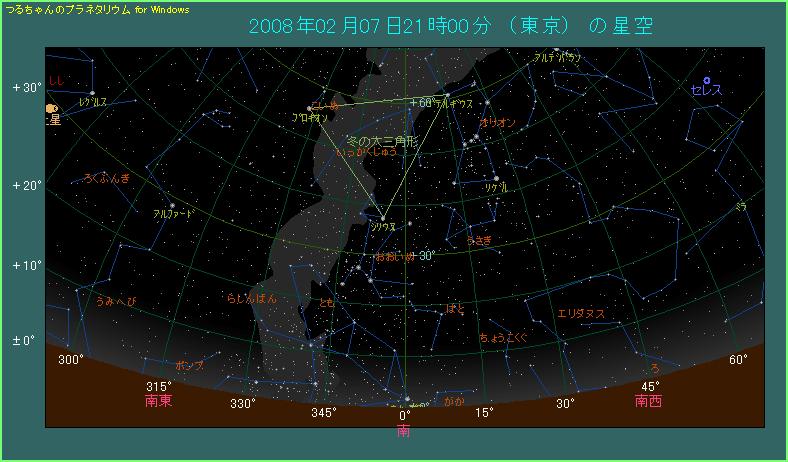Select the star Procyon (プロキオン)
The image size is (788, 462).
click(x=308, y=109)
